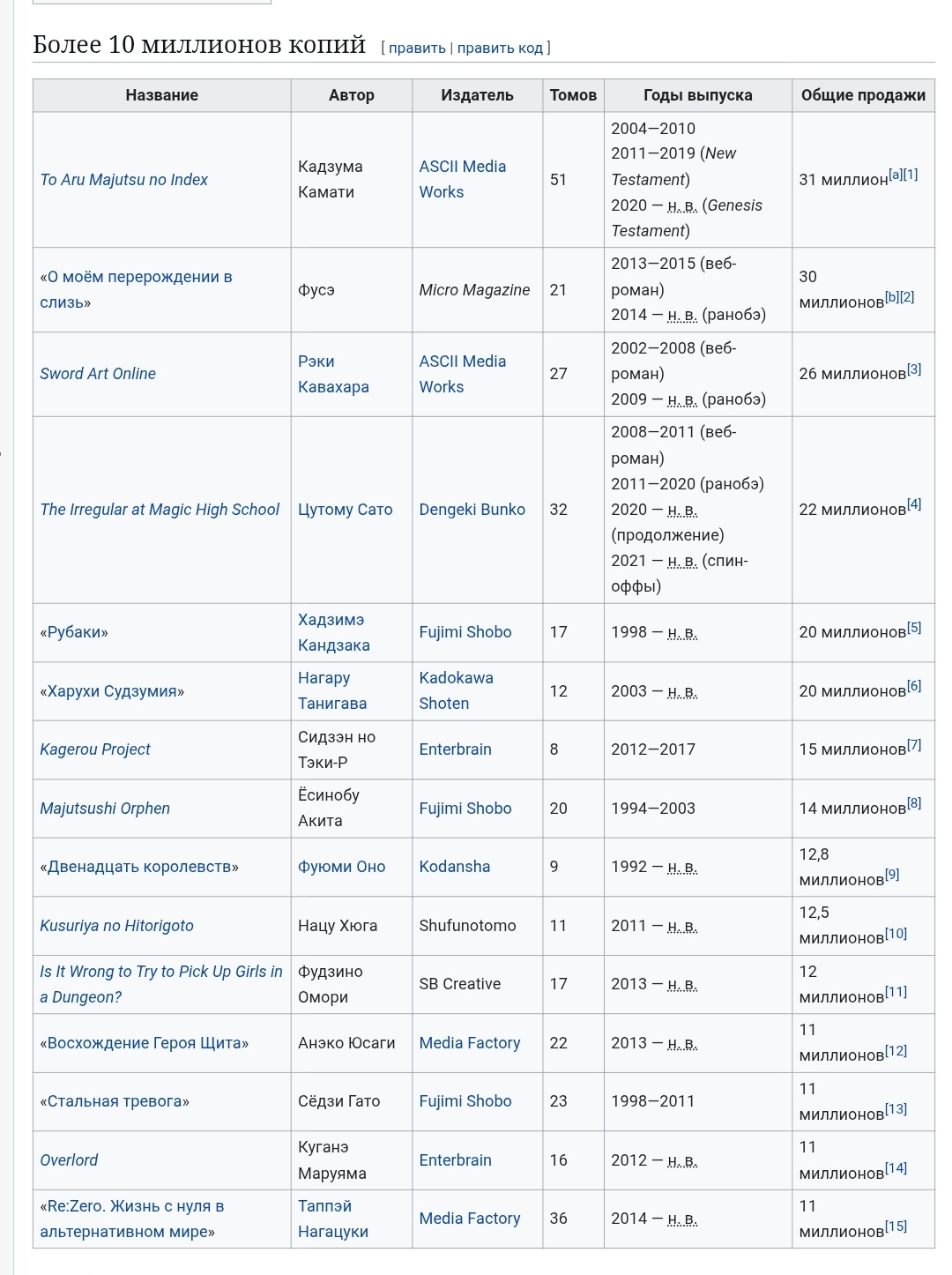Open the Kusuriya no Hitorigoto article
This screenshot has width=952, height=1275.
point(116,926)
